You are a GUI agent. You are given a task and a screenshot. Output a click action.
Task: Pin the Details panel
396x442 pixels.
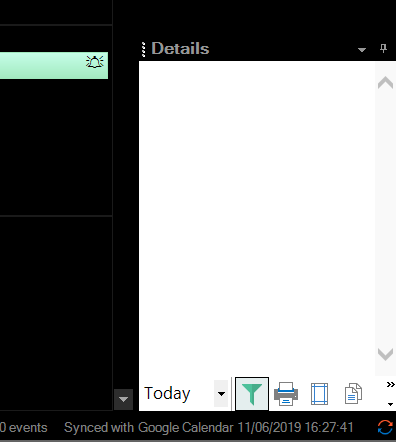pyautogui.click(x=383, y=49)
